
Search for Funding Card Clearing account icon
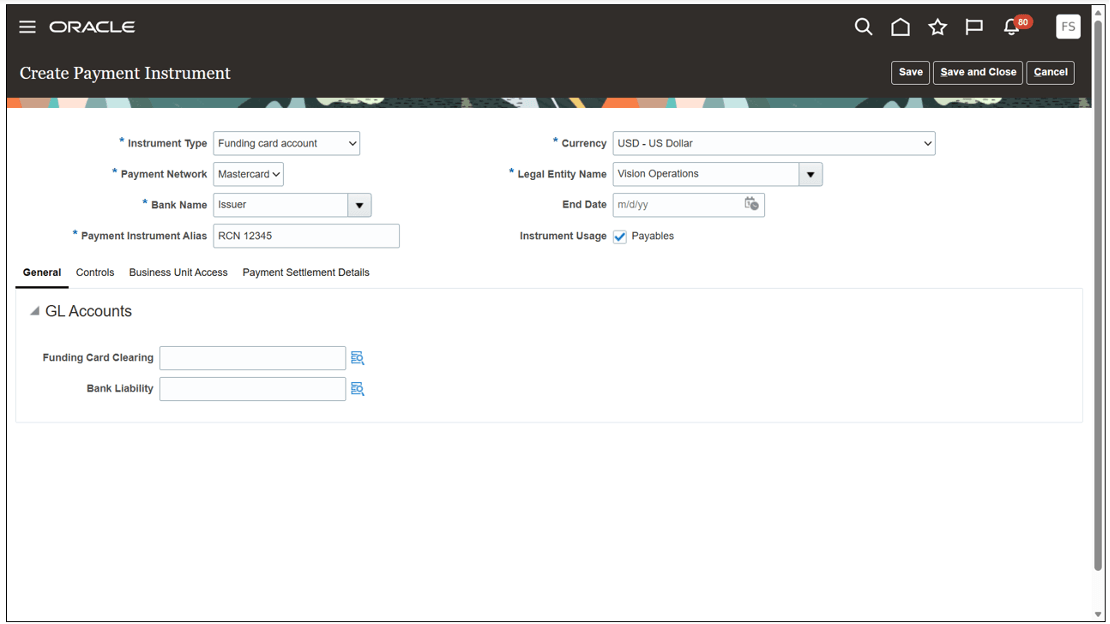point(357,358)
